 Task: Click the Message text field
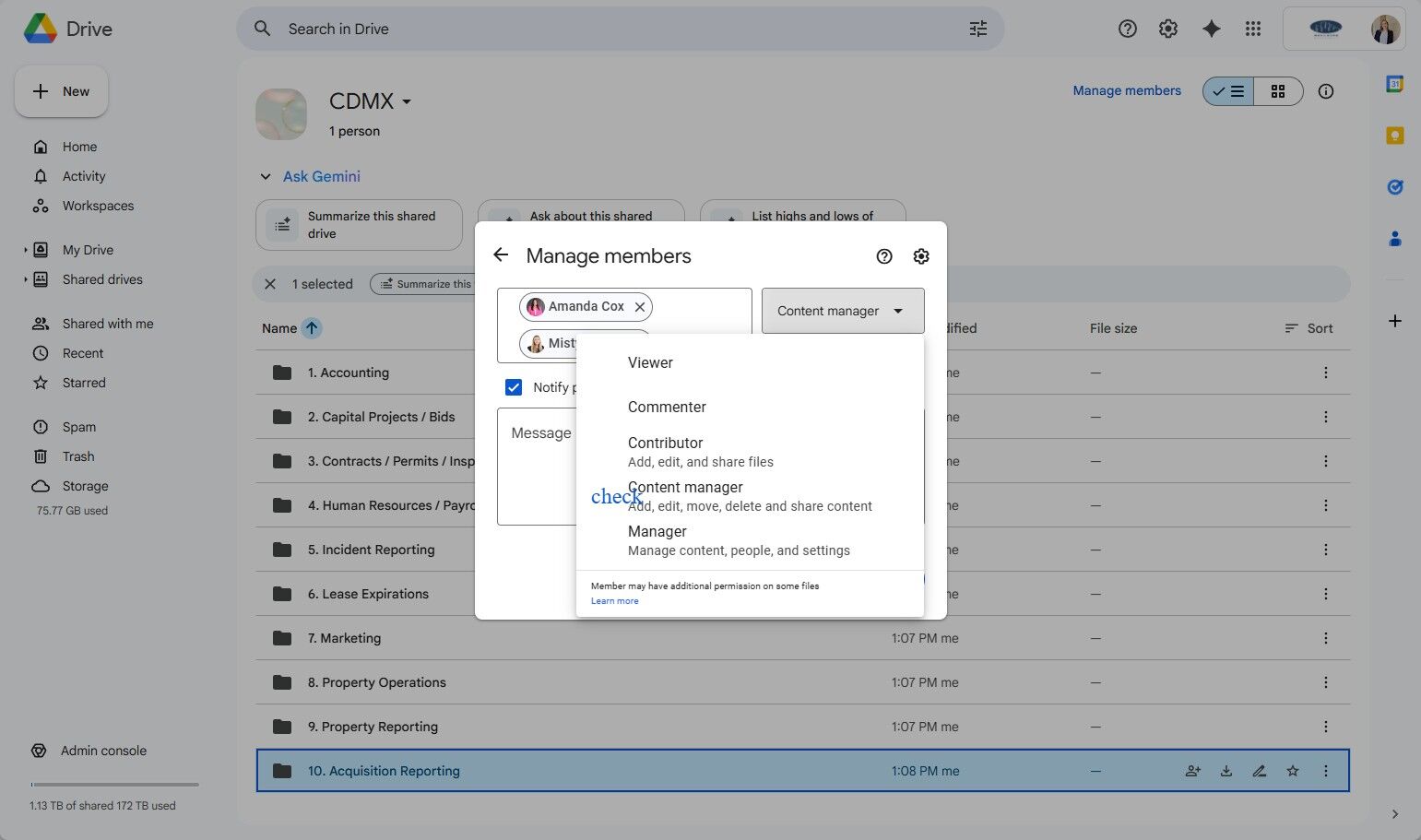pos(537,470)
